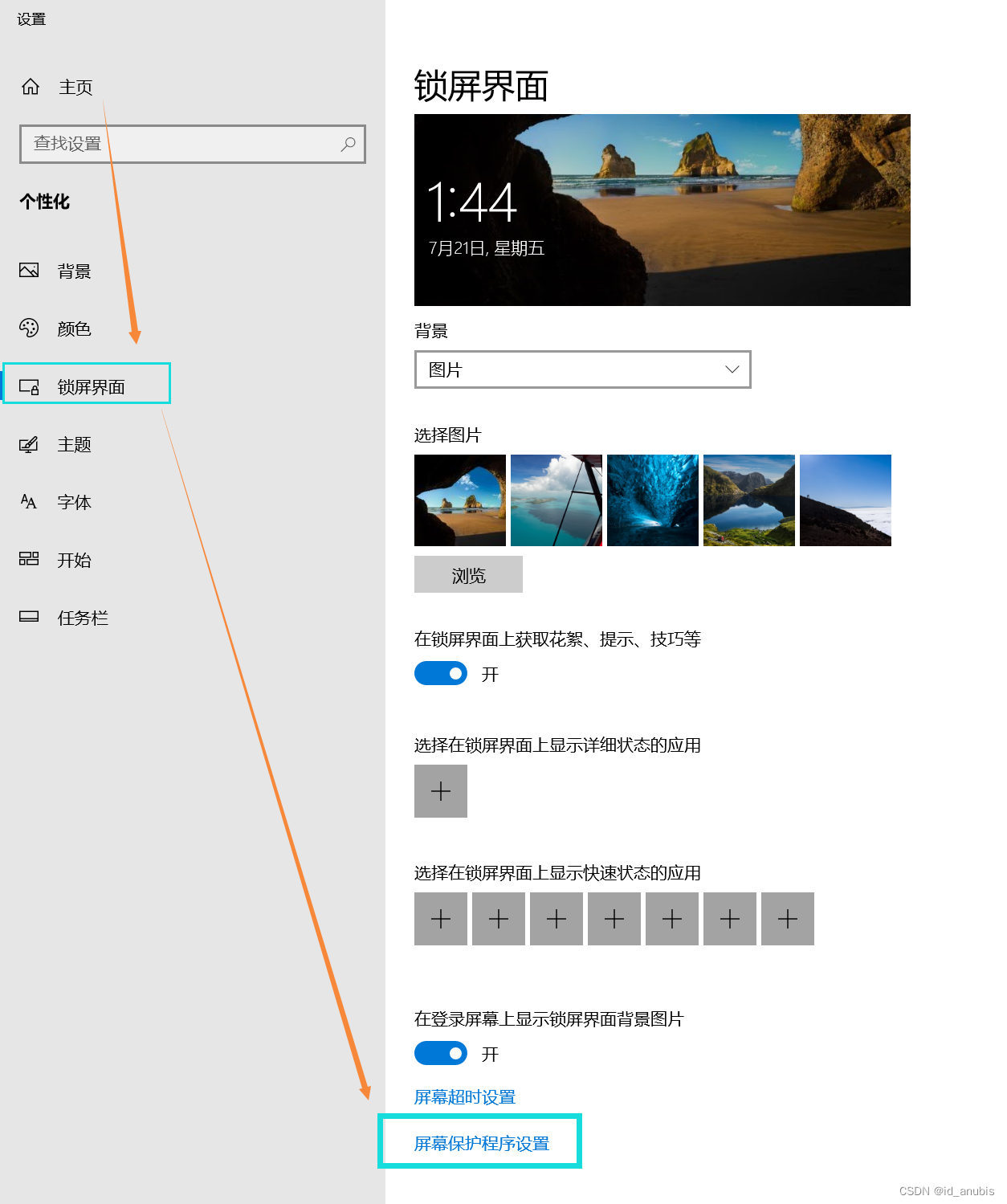Click the 颜色 palette icon

(x=29, y=328)
